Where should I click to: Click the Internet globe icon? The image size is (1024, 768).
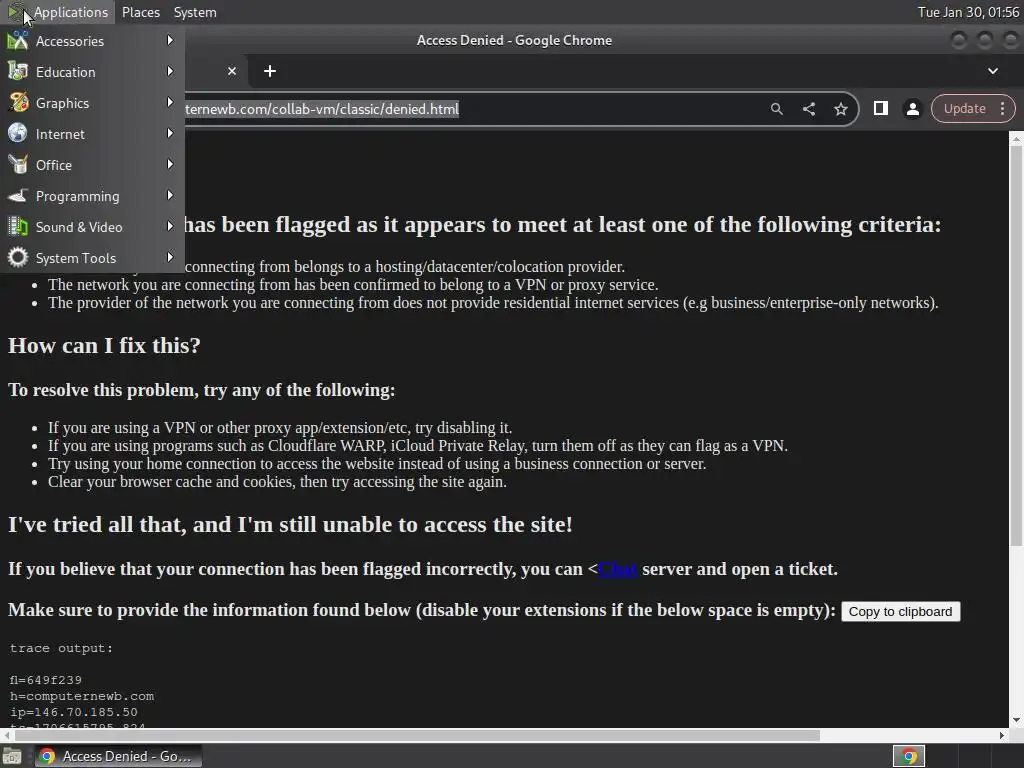pyautogui.click(x=18, y=133)
